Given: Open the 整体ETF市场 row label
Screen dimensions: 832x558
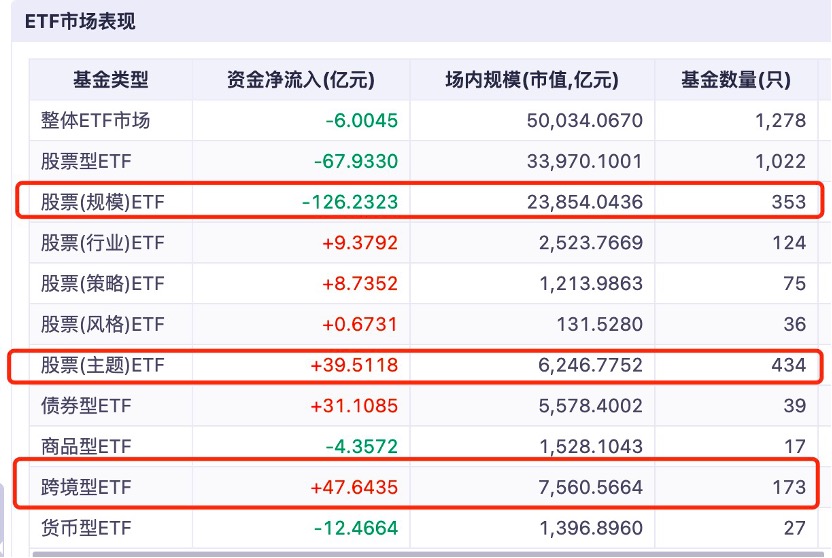Looking at the screenshot, I should tap(95, 121).
